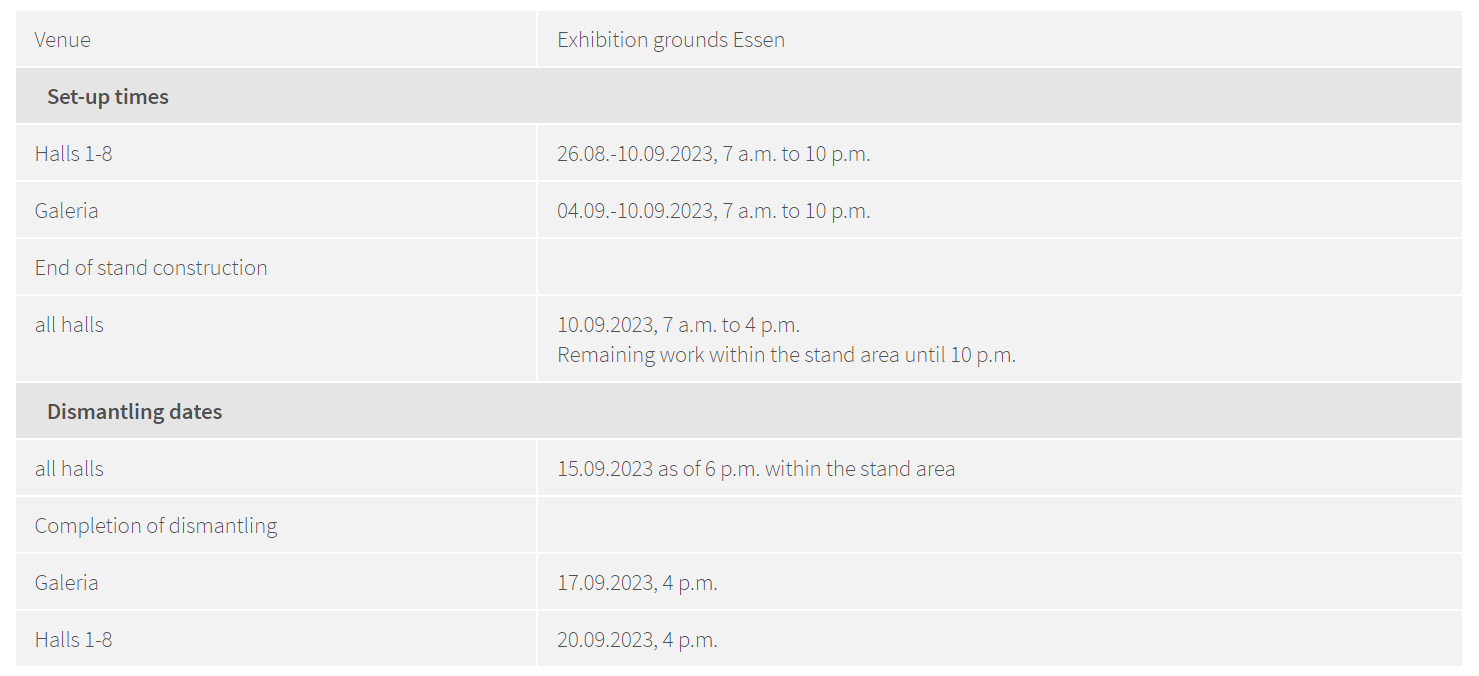Click the all halls label under Dismantling dates
Image resolution: width=1479 pixels, height=676 pixels.
pos(69,468)
